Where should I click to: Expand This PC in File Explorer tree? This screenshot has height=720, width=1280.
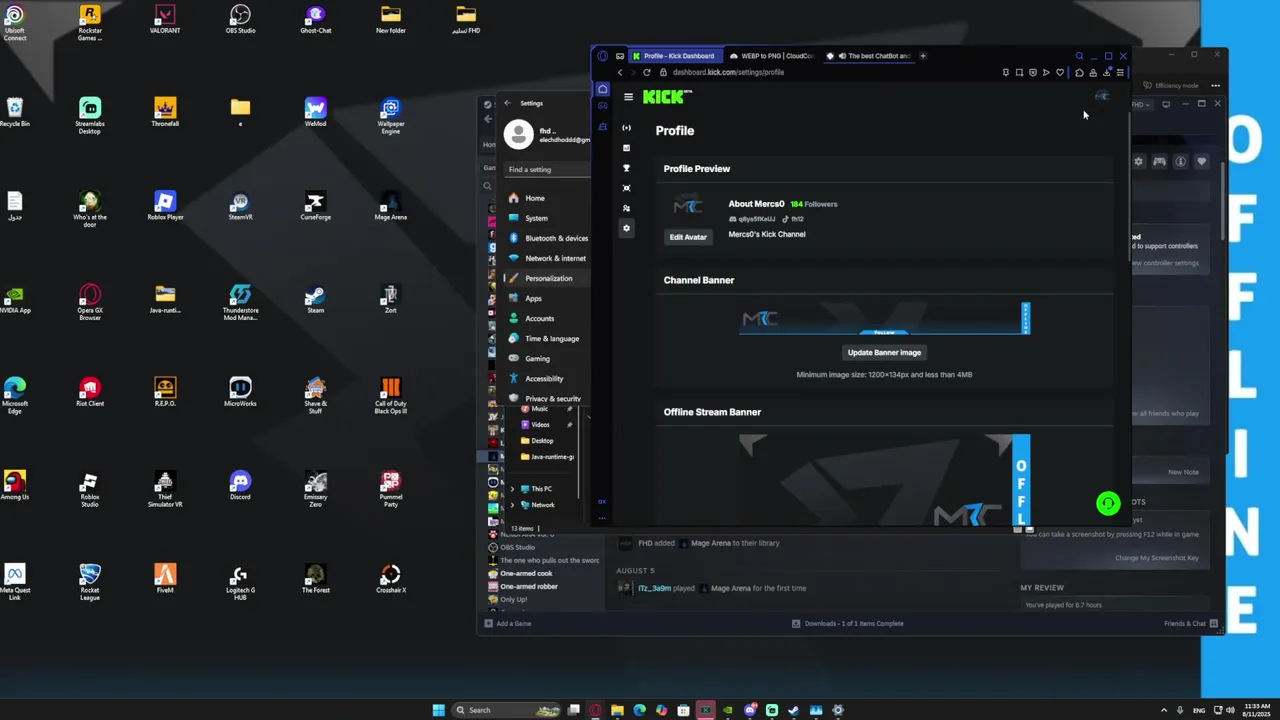click(x=513, y=489)
